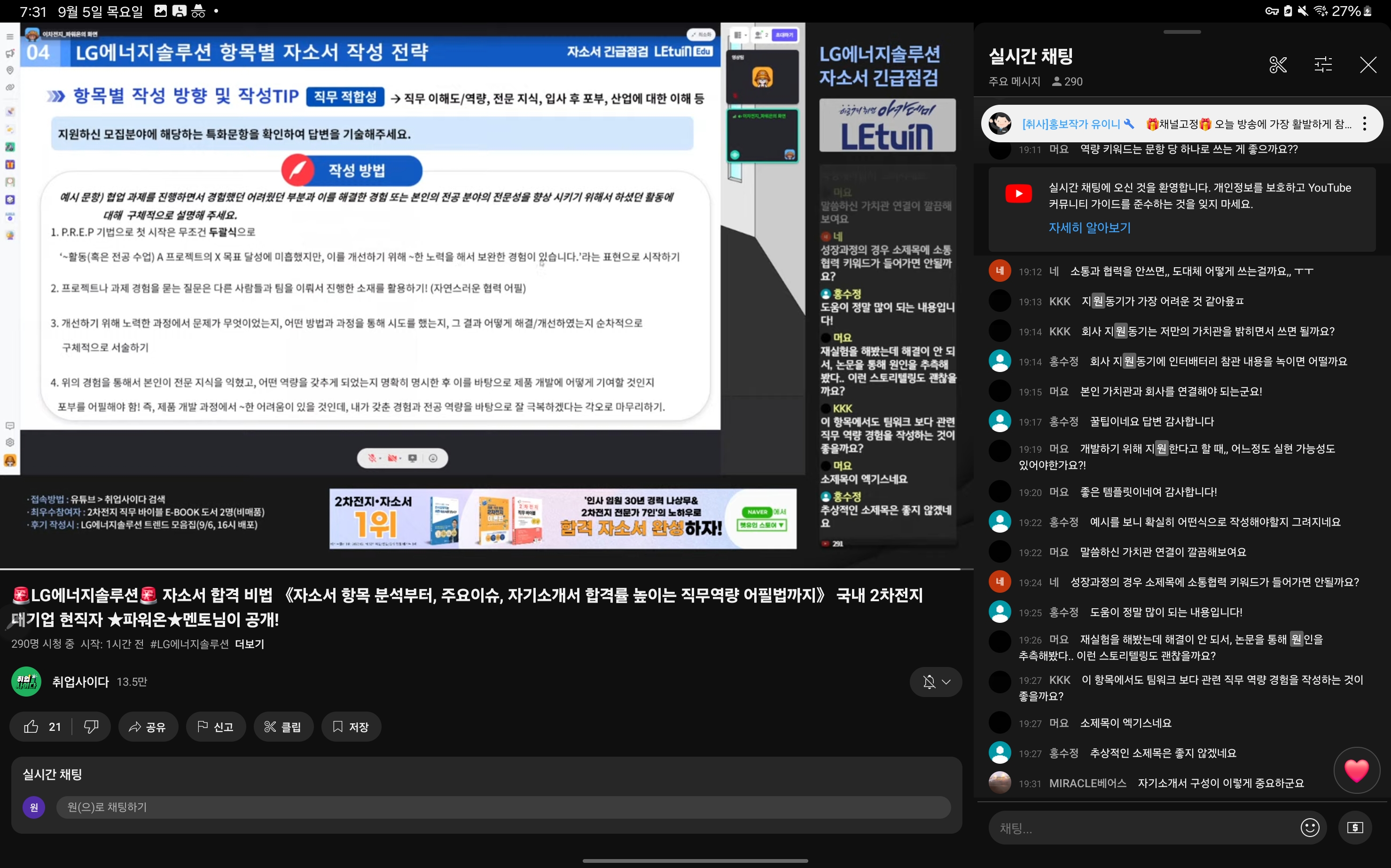The image size is (1391, 868).
Task: Open Super Chat dollar icon button
Action: tap(1355, 827)
